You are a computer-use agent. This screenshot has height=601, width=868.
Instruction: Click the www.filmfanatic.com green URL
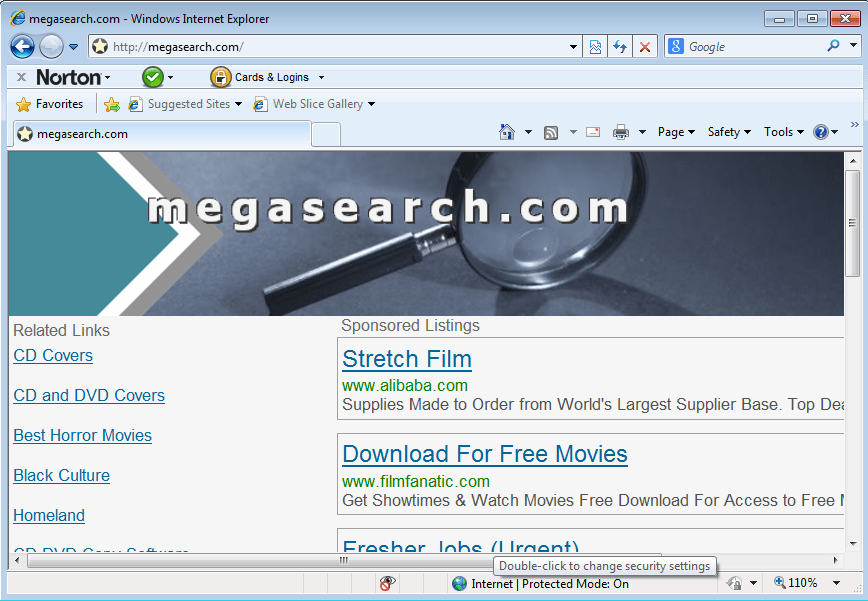(x=416, y=481)
